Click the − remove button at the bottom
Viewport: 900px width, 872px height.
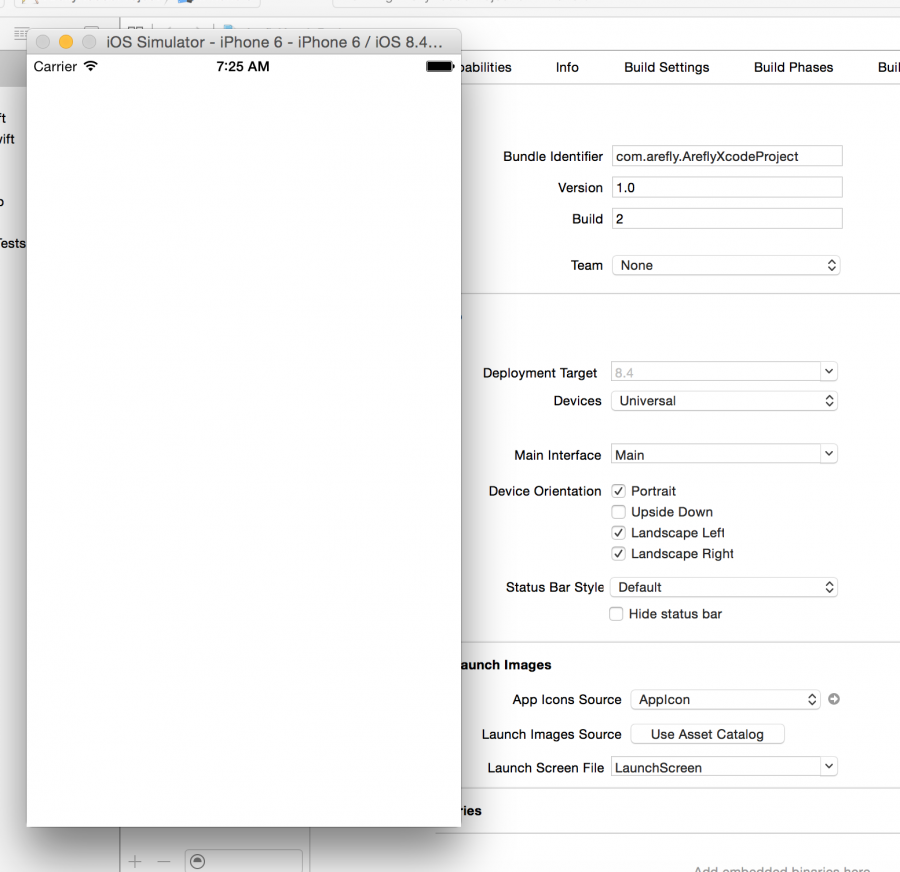pyautogui.click(x=164, y=861)
